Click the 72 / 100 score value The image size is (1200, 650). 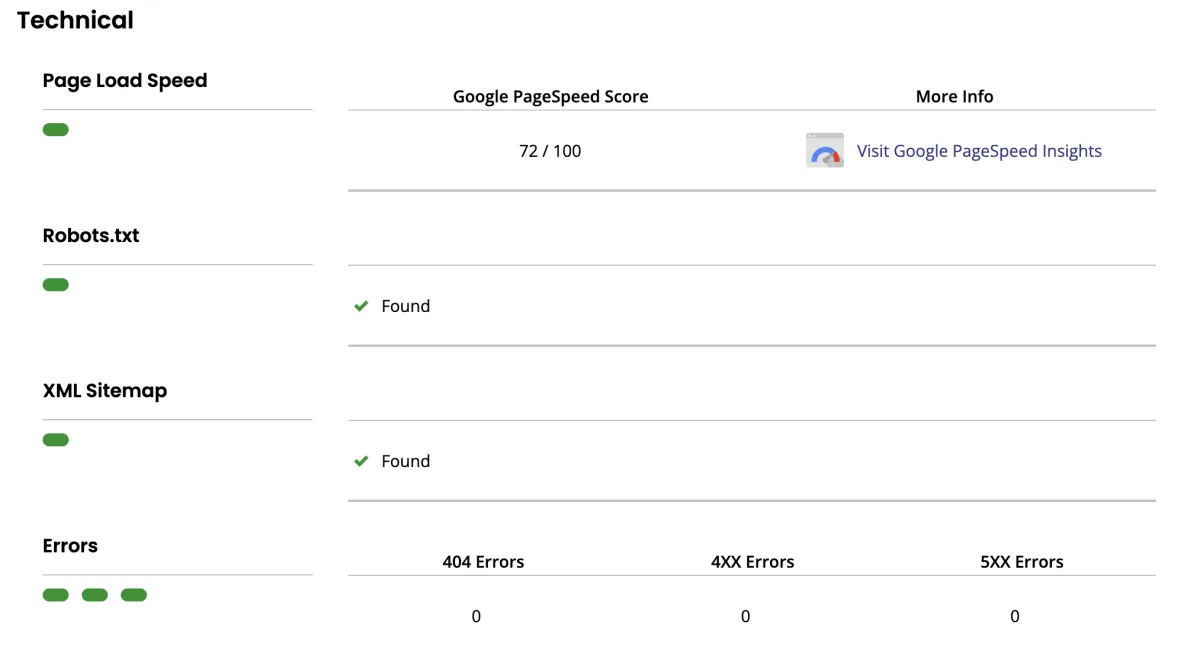550,151
